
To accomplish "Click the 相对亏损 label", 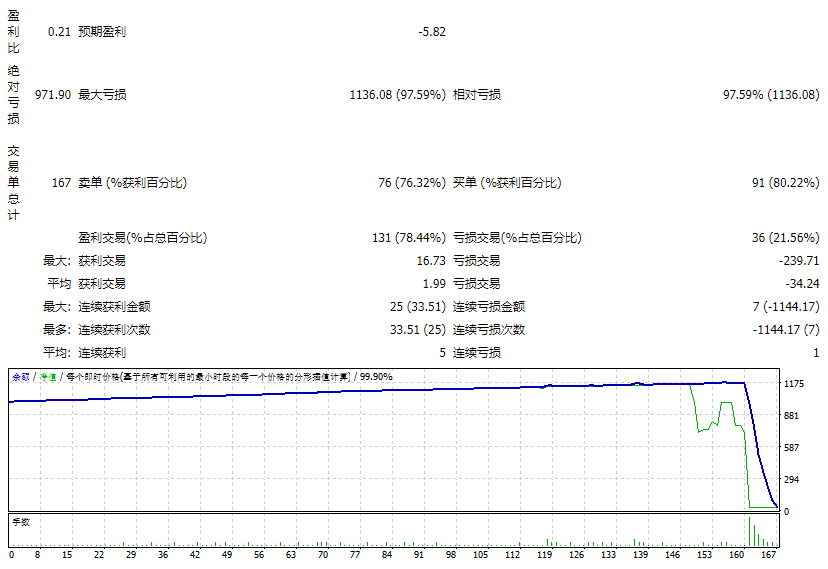I will 477,95.
